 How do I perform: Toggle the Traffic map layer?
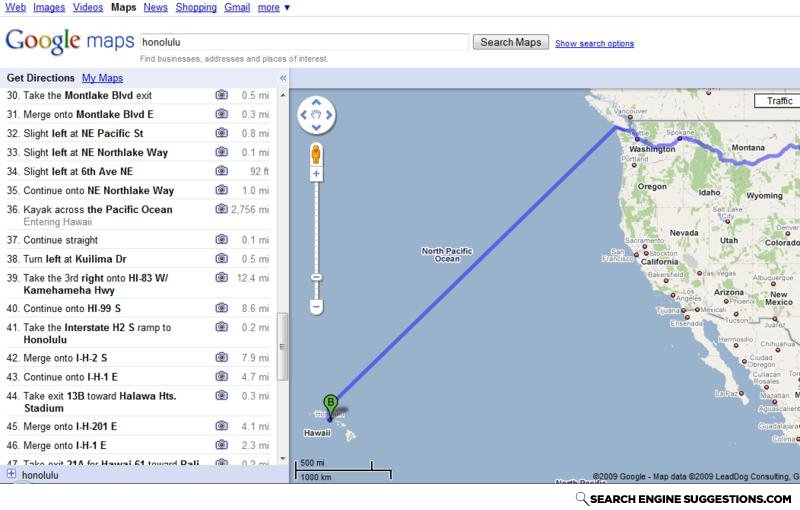778,101
